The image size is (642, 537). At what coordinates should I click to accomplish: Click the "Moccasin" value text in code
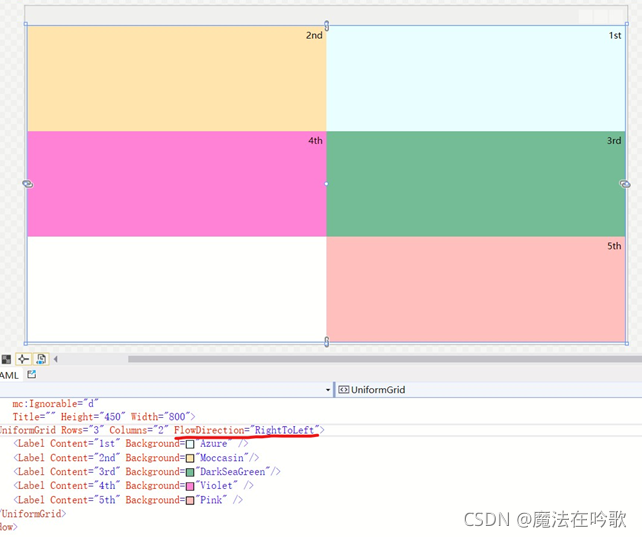pos(222,458)
